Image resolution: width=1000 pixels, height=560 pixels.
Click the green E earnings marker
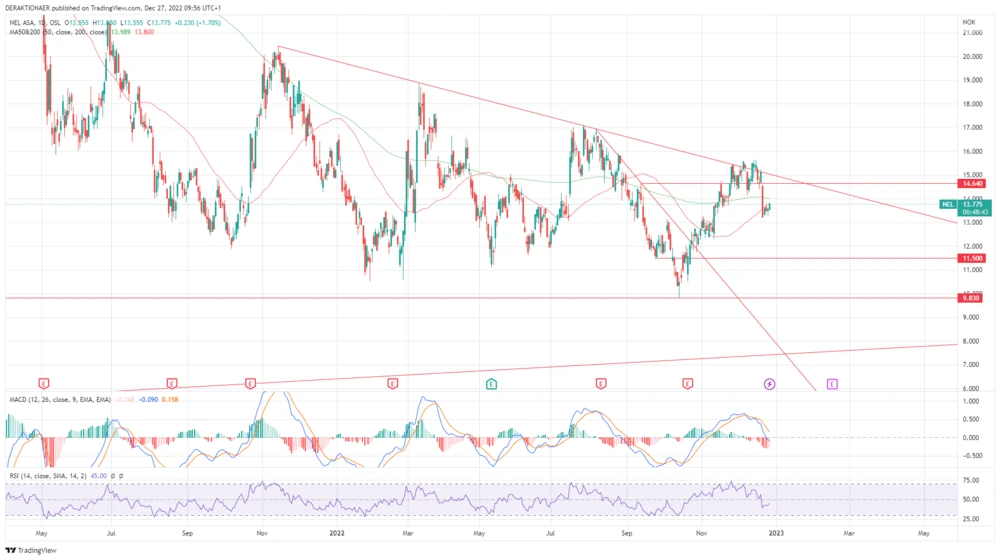point(491,383)
